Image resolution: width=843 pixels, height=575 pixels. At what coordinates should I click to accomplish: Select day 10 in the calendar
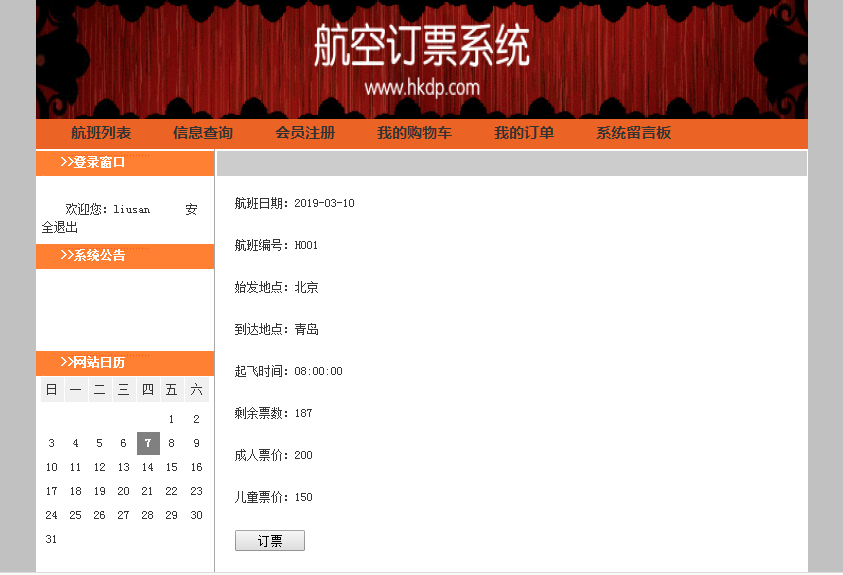point(52,467)
